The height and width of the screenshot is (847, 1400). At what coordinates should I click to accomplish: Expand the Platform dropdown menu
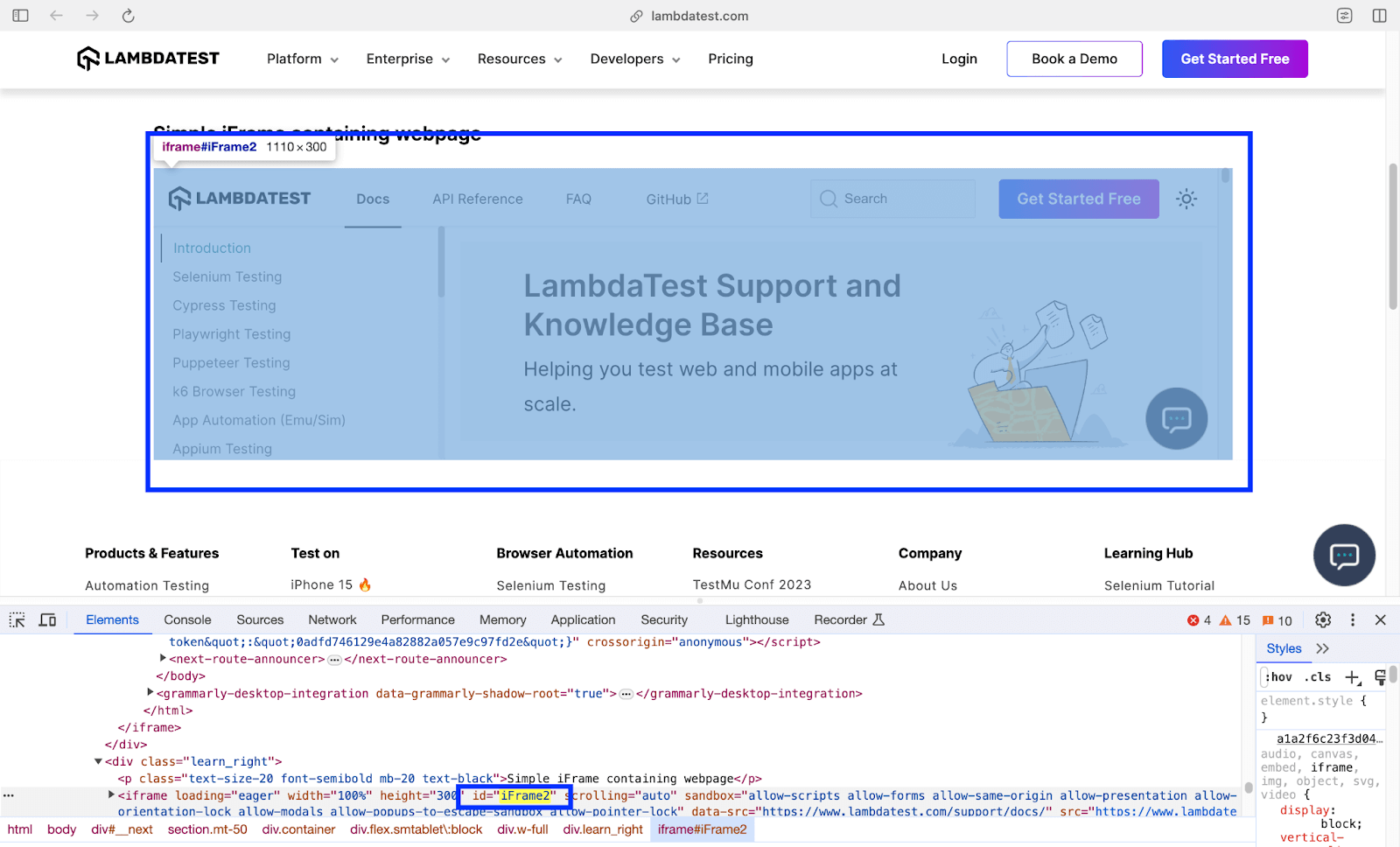(x=303, y=59)
